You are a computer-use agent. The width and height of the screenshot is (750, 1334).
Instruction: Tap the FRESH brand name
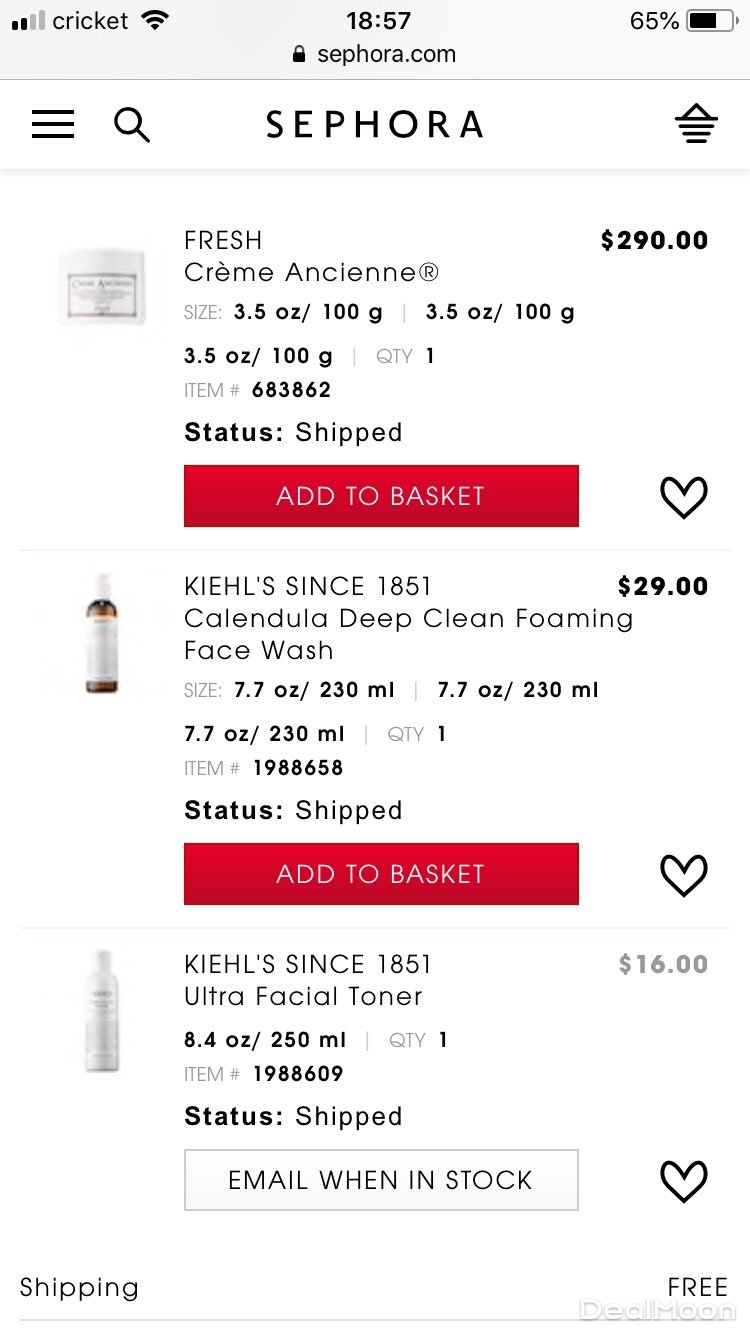click(223, 240)
